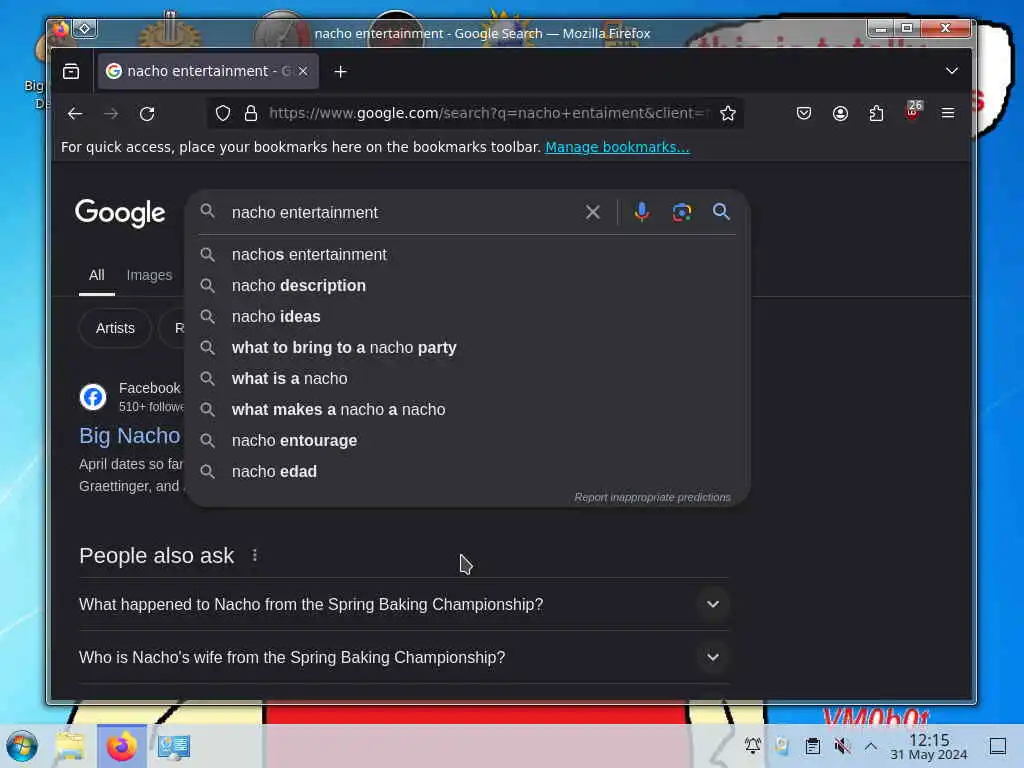Screen dimensions: 1024x768
Task: Open the Firefox View tab list icon
Action: pyautogui.click(x=71, y=71)
